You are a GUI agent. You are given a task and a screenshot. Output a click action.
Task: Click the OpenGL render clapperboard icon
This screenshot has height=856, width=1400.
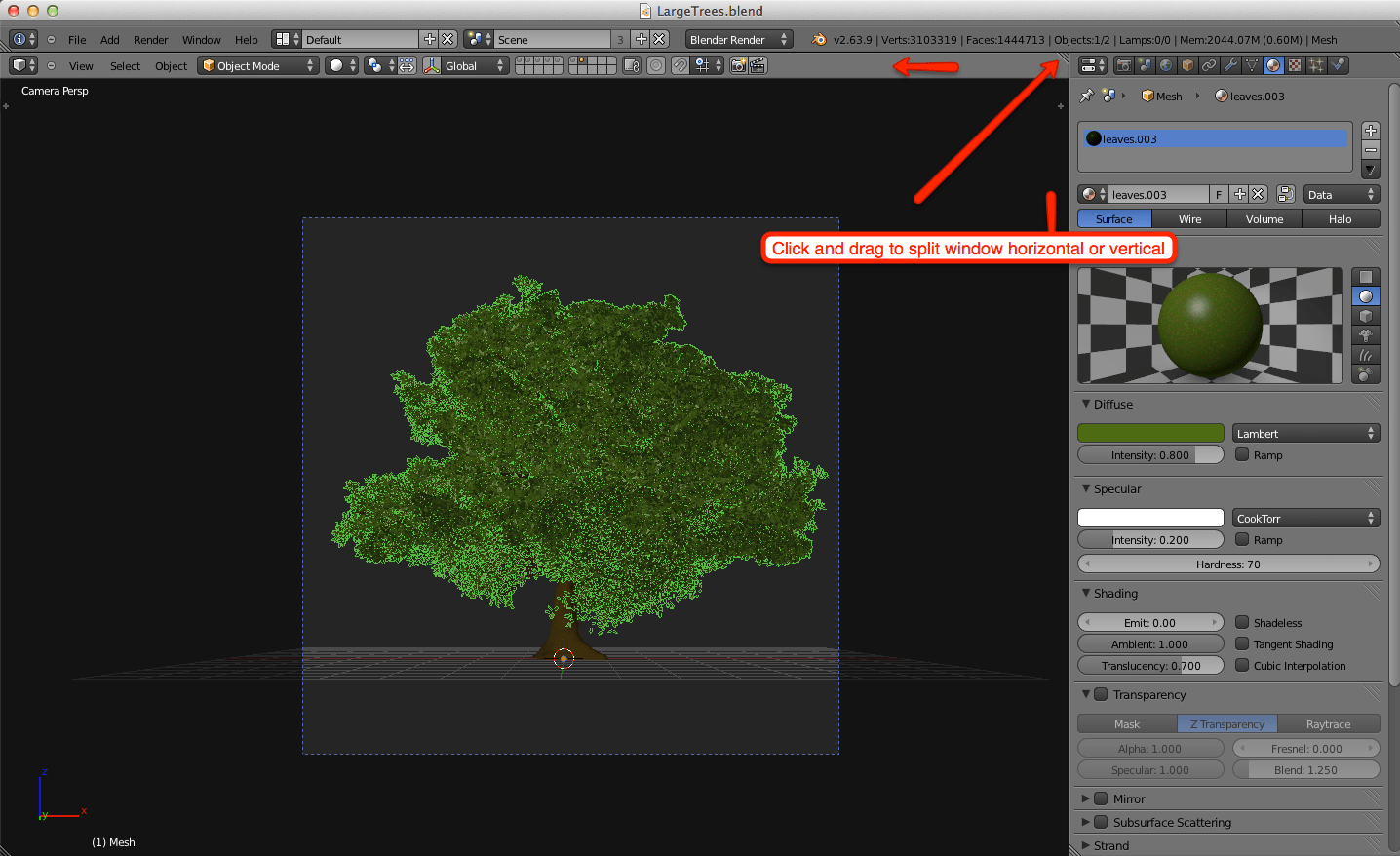[758, 65]
